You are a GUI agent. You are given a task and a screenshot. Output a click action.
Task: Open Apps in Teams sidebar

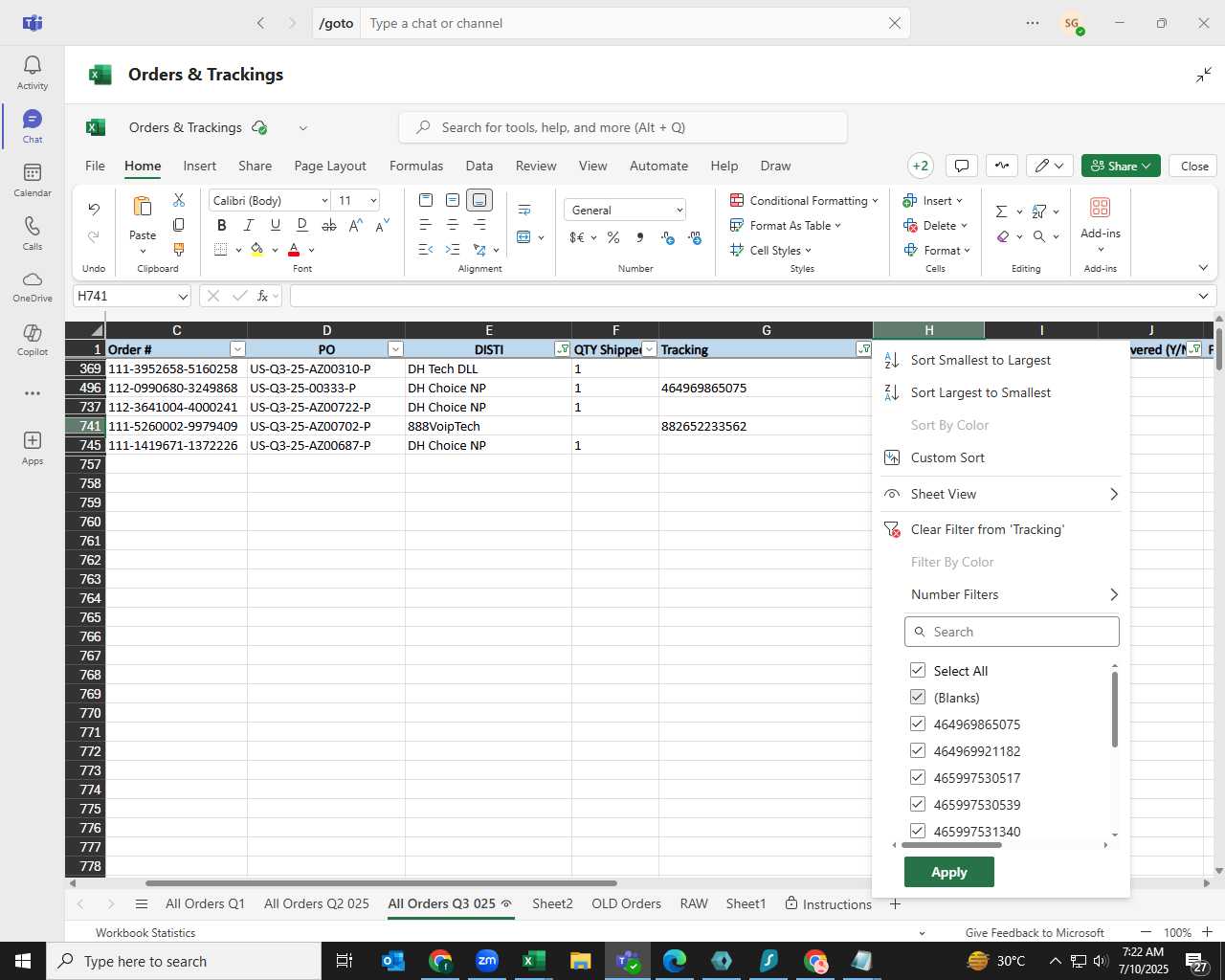point(33,448)
